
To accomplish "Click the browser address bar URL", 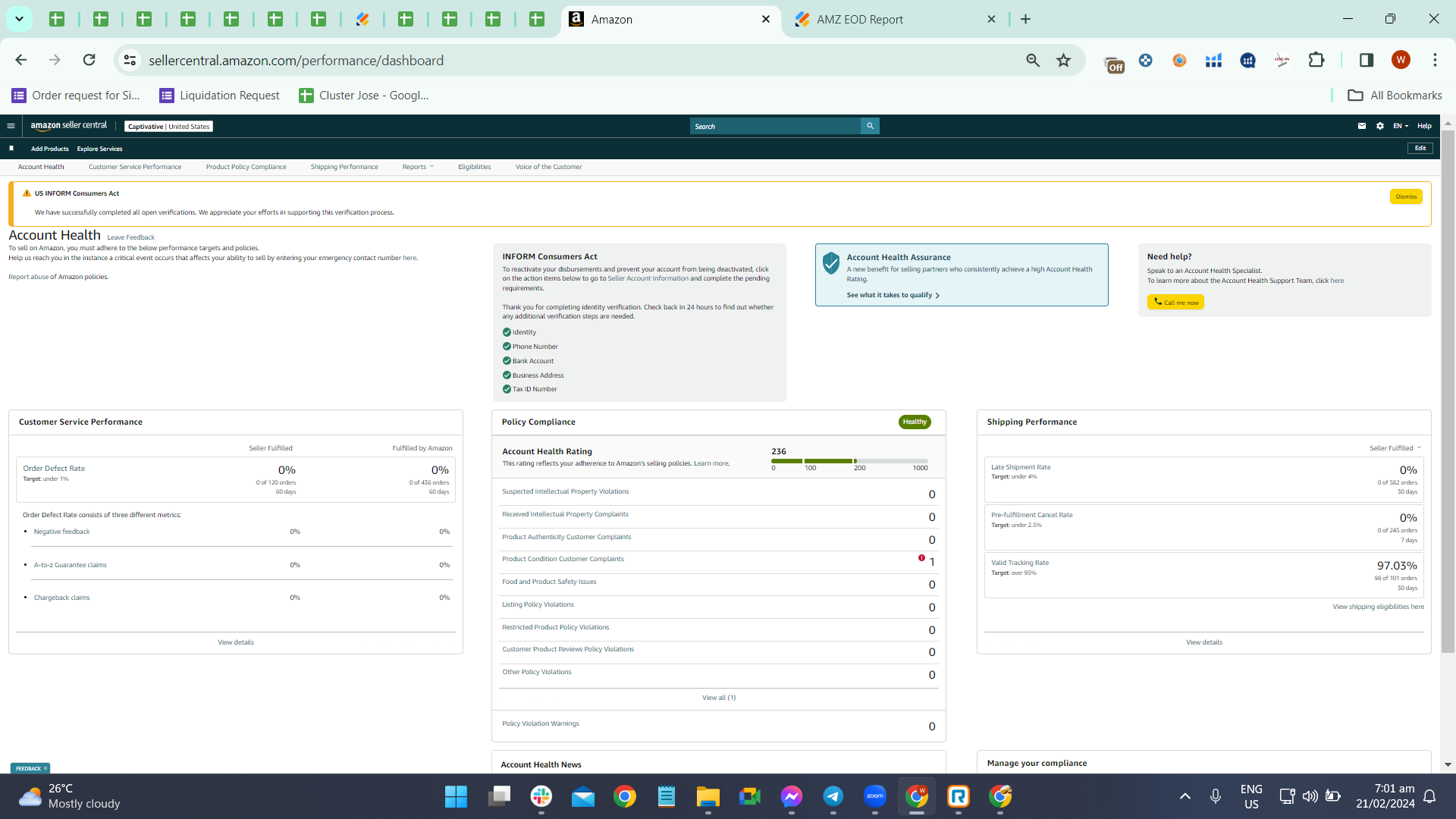I will point(296,60).
